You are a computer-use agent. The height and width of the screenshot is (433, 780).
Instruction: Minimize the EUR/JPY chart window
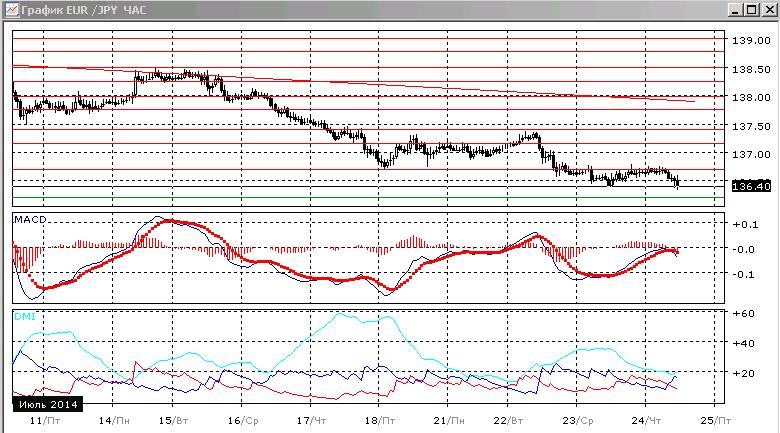(737, 10)
